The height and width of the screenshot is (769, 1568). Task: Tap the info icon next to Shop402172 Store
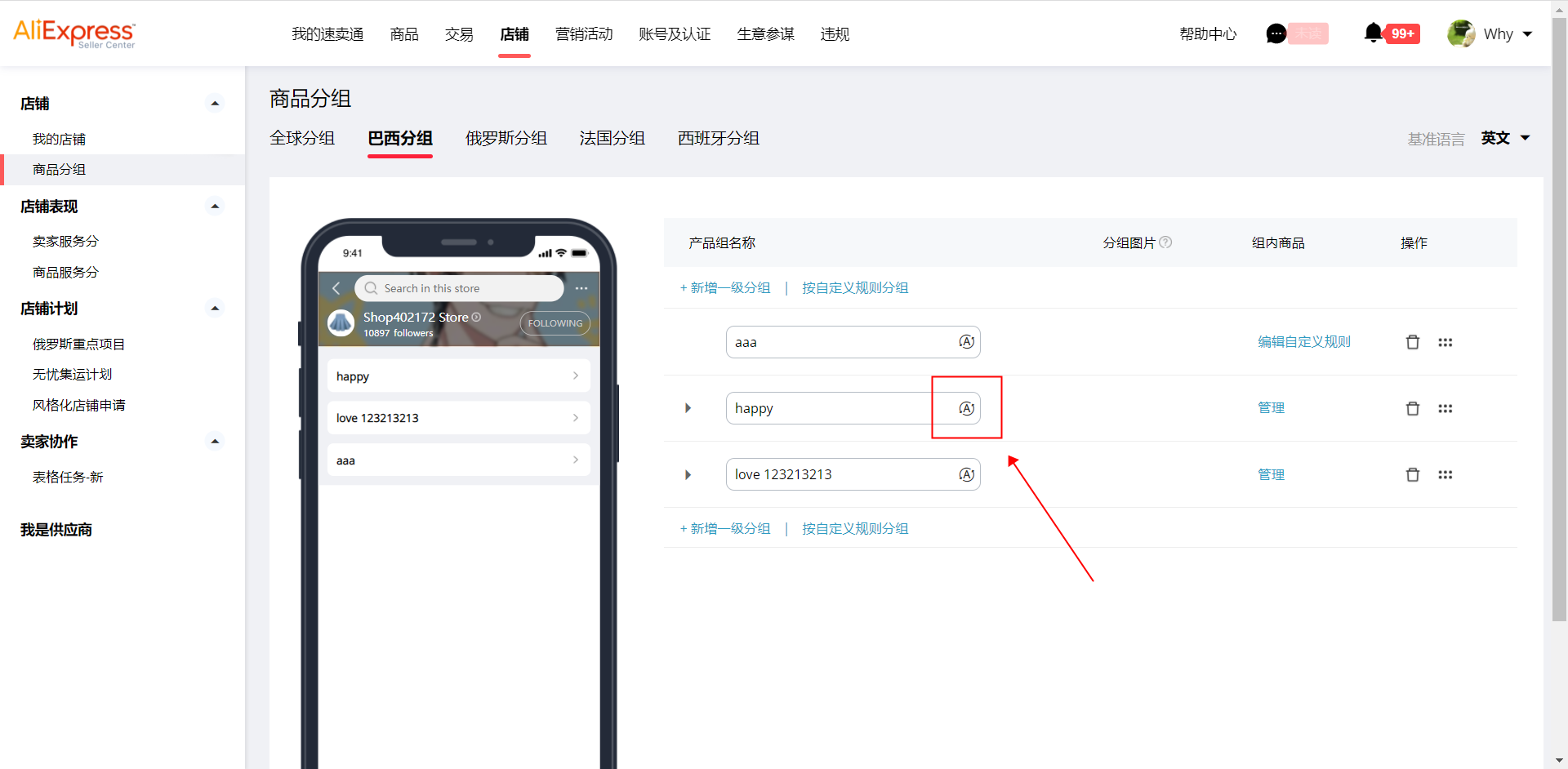476,317
